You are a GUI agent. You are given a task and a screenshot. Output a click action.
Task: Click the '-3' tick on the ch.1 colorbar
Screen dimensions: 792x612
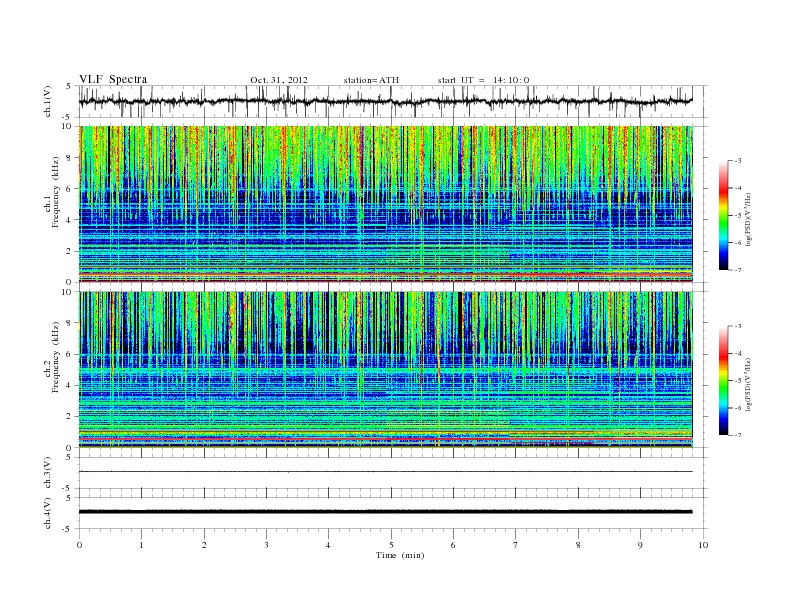click(x=738, y=161)
